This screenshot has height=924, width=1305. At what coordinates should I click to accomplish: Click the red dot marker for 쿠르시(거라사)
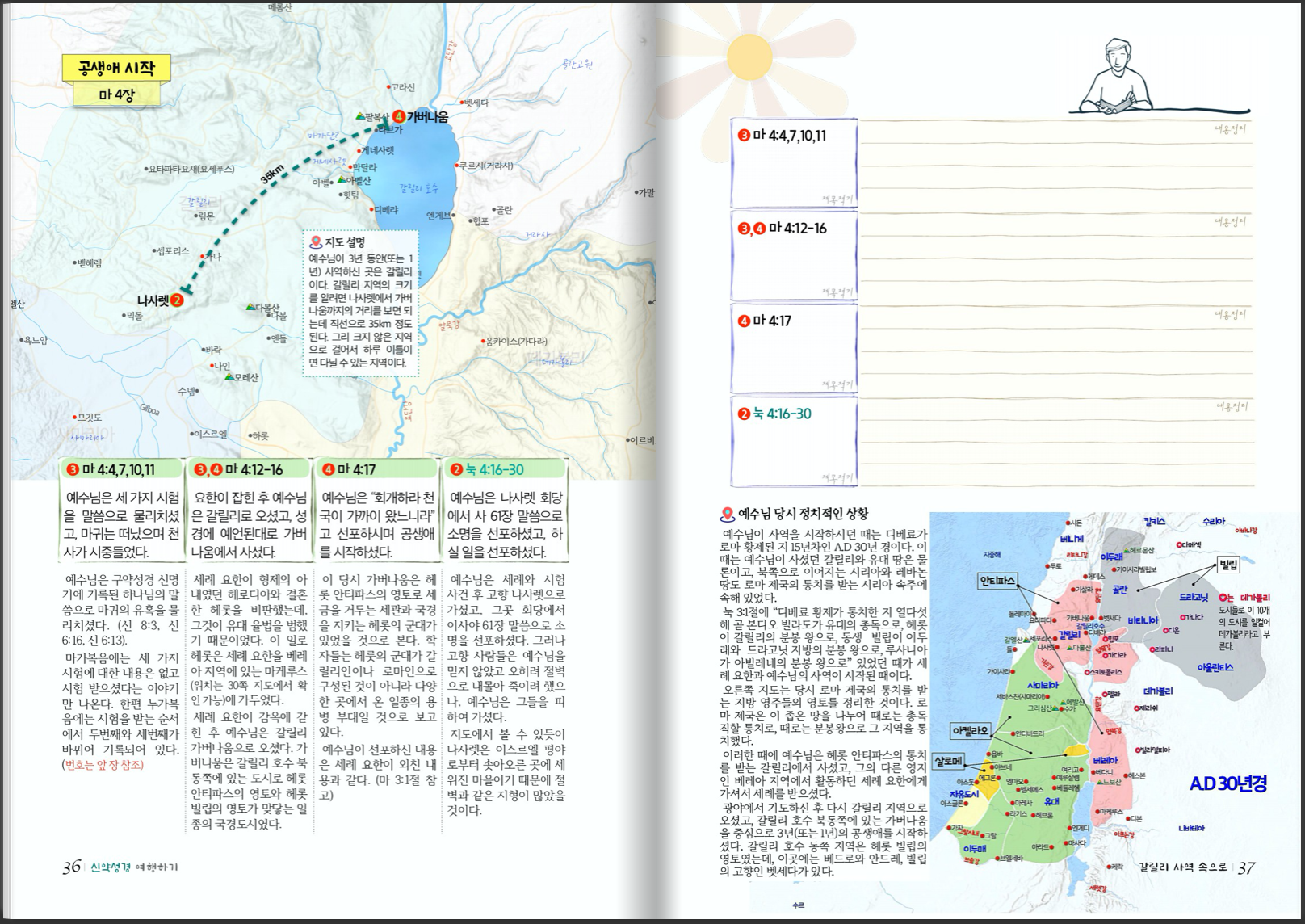click(457, 166)
